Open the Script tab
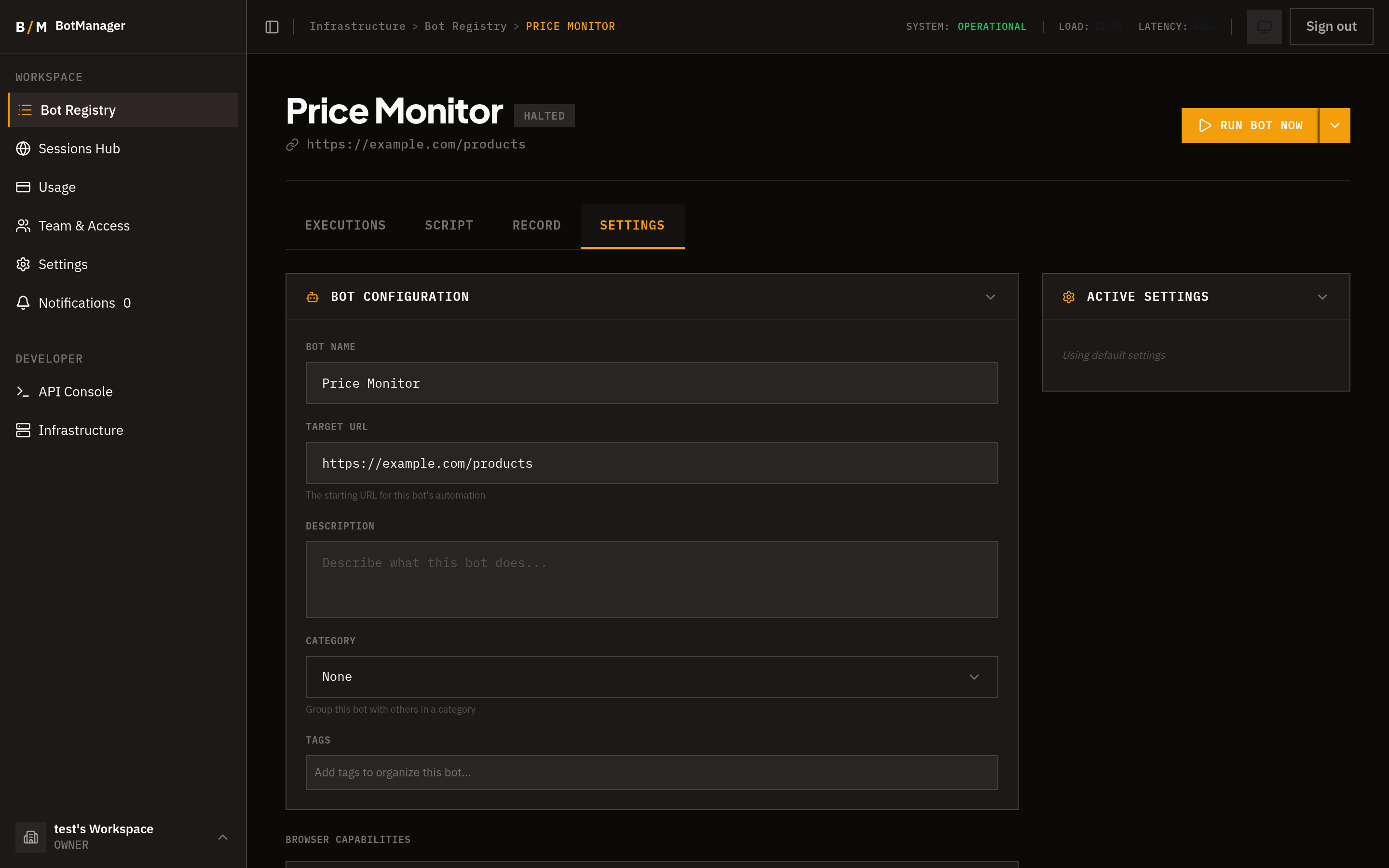The height and width of the screenshot is (868, 1389). (x=449, y=225)
